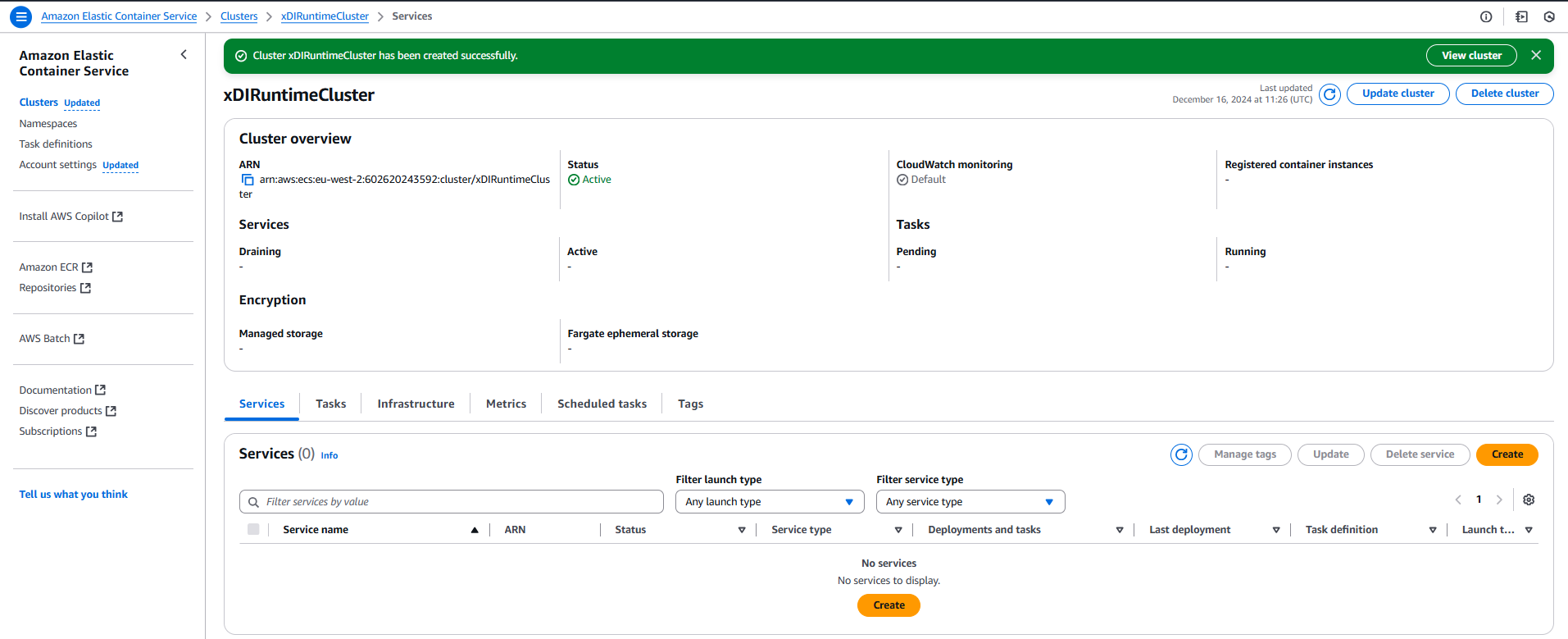Sort by the Service type column arrow

pyautogui.click(x=898, y=530)
